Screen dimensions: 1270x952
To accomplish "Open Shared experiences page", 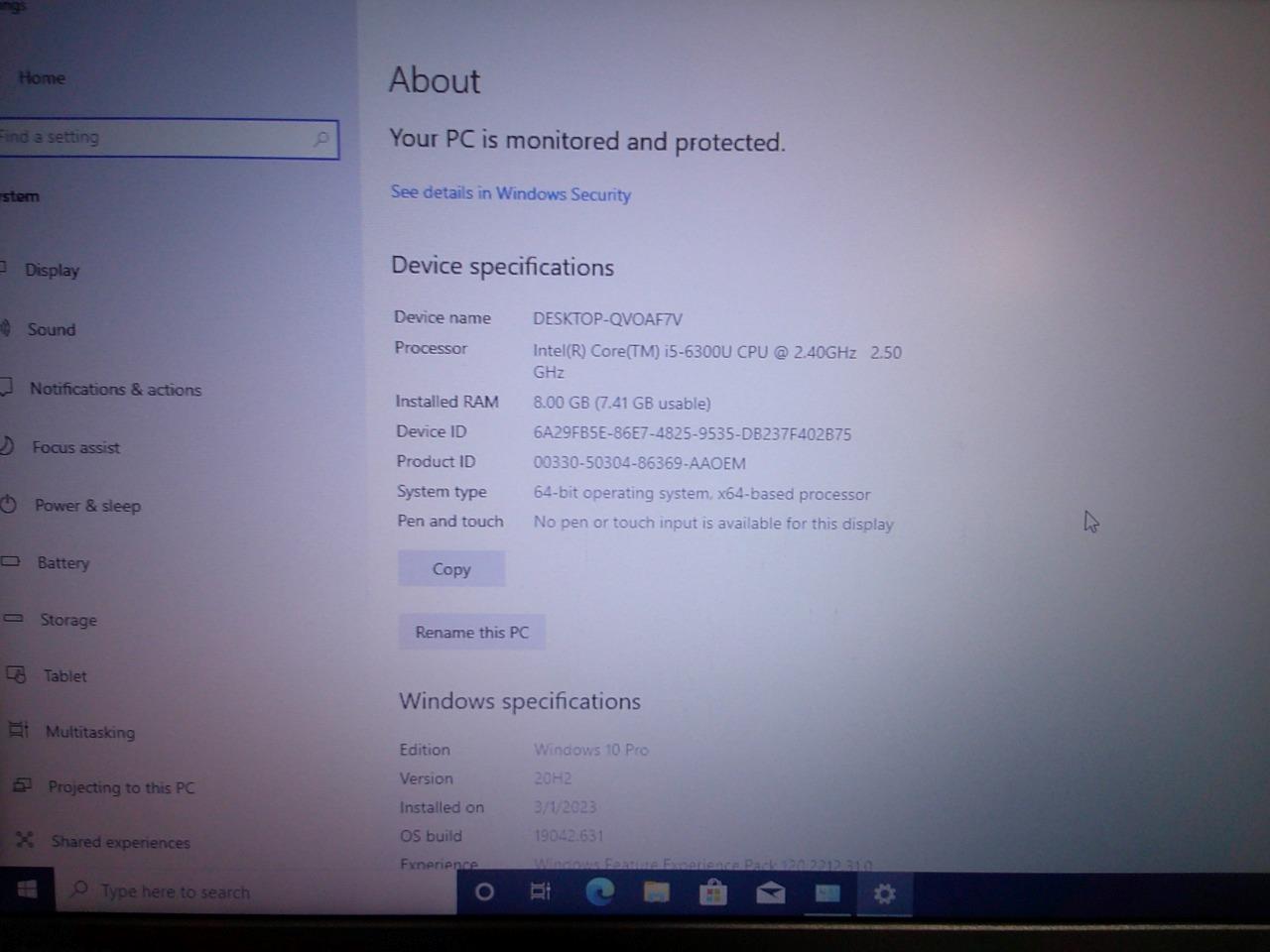I will [x=120, y=842].
